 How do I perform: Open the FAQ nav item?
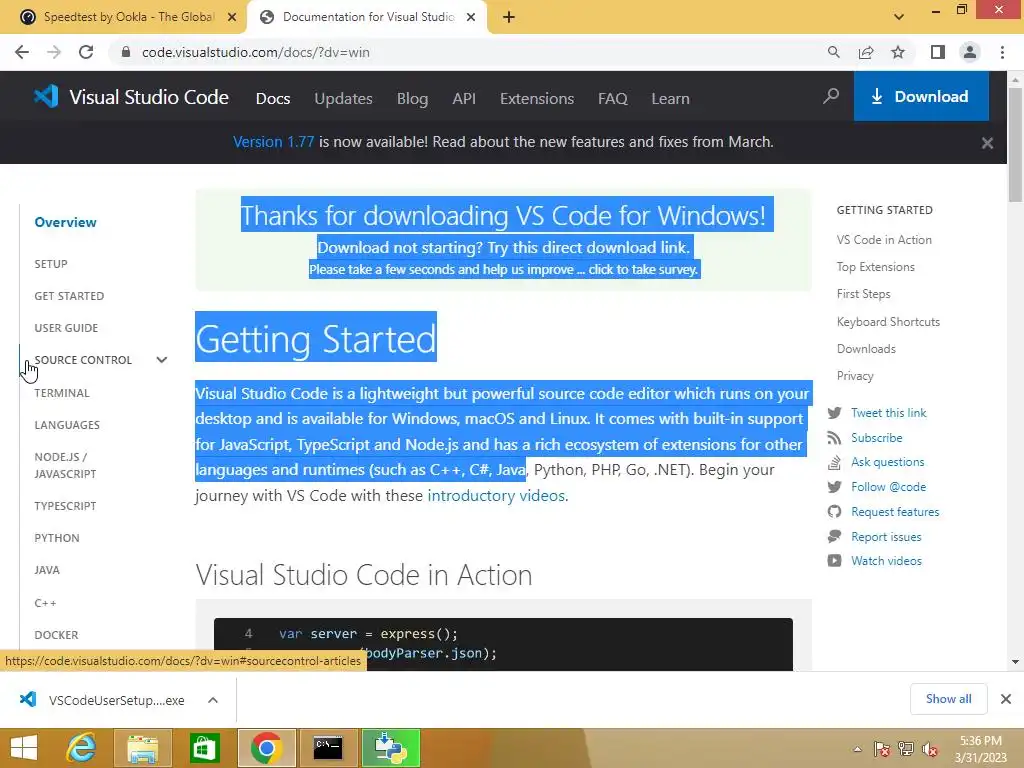[x=613, y=99]
